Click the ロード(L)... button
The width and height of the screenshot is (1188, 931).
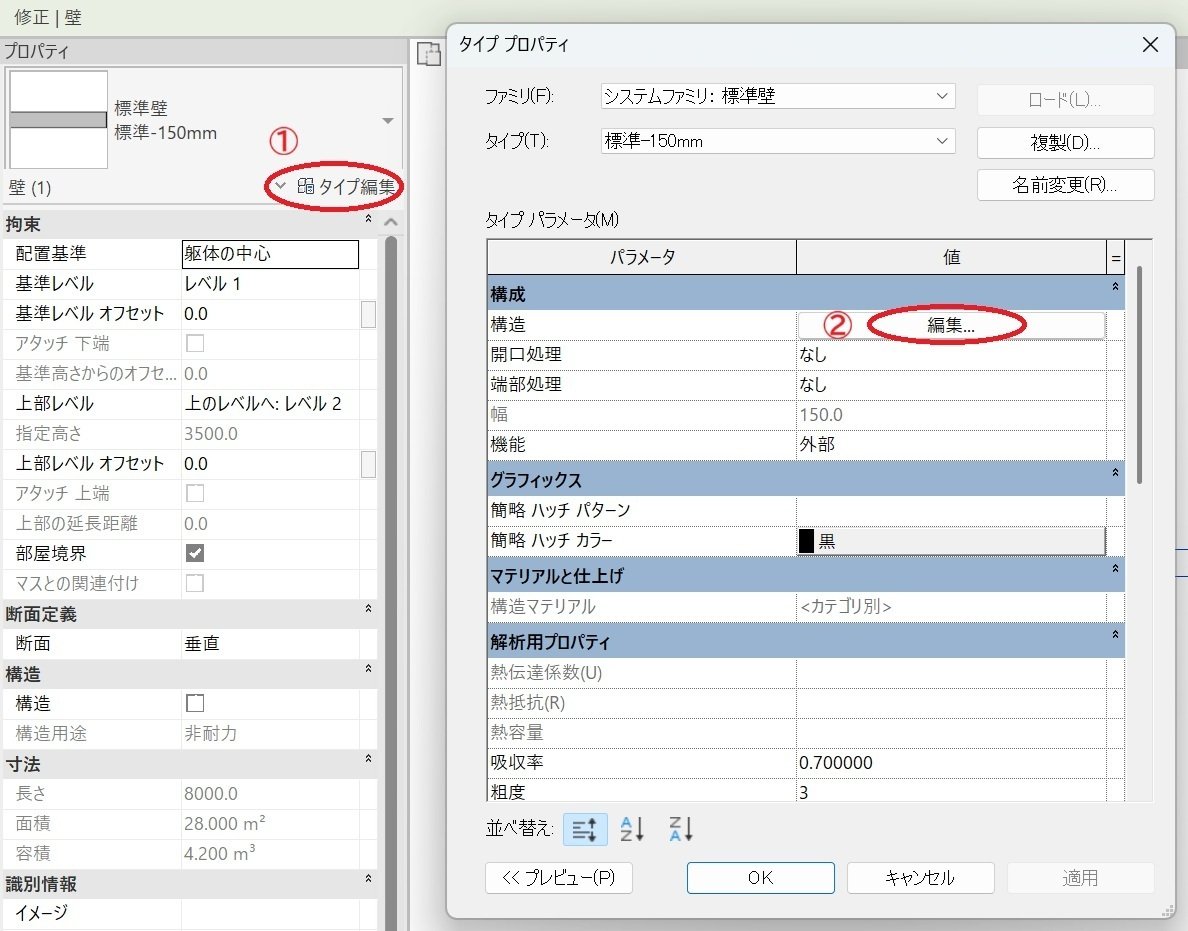(1065, 100)
